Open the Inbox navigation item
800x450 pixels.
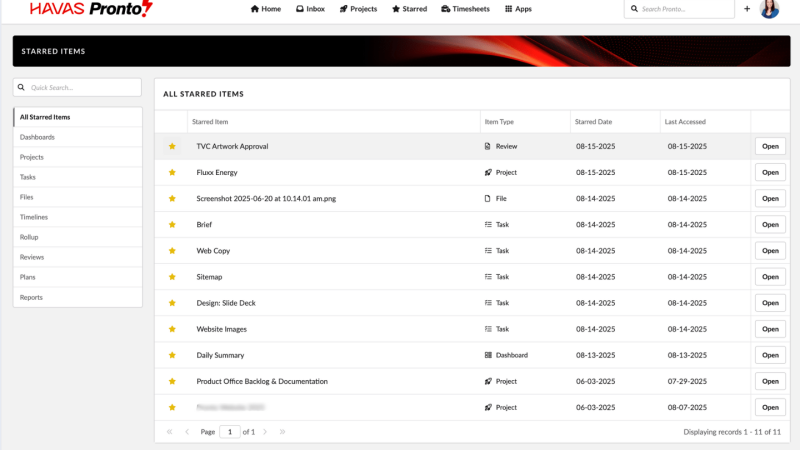[310, 9]
